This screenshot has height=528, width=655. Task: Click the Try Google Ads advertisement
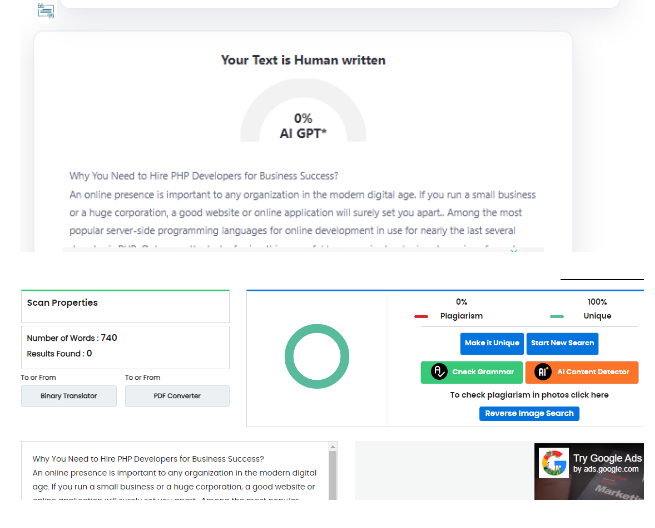click(x=589, y=471)
